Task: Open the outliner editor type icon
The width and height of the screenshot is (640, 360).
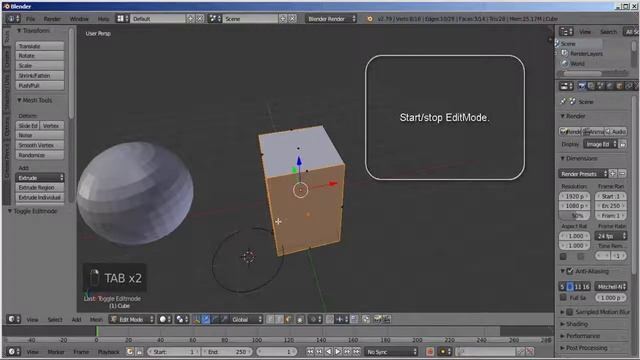Action: tap(566, 31)
